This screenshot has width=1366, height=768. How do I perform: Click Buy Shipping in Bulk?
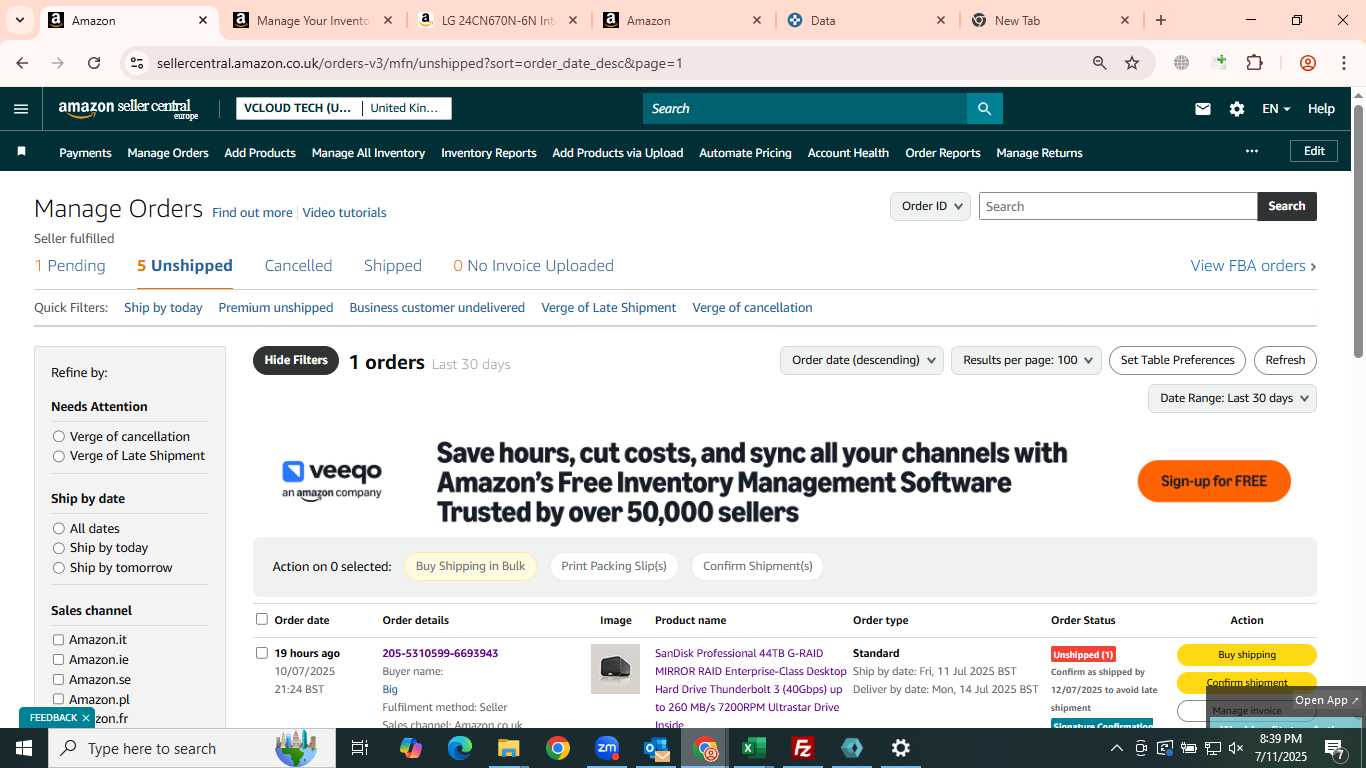(470, 566)
